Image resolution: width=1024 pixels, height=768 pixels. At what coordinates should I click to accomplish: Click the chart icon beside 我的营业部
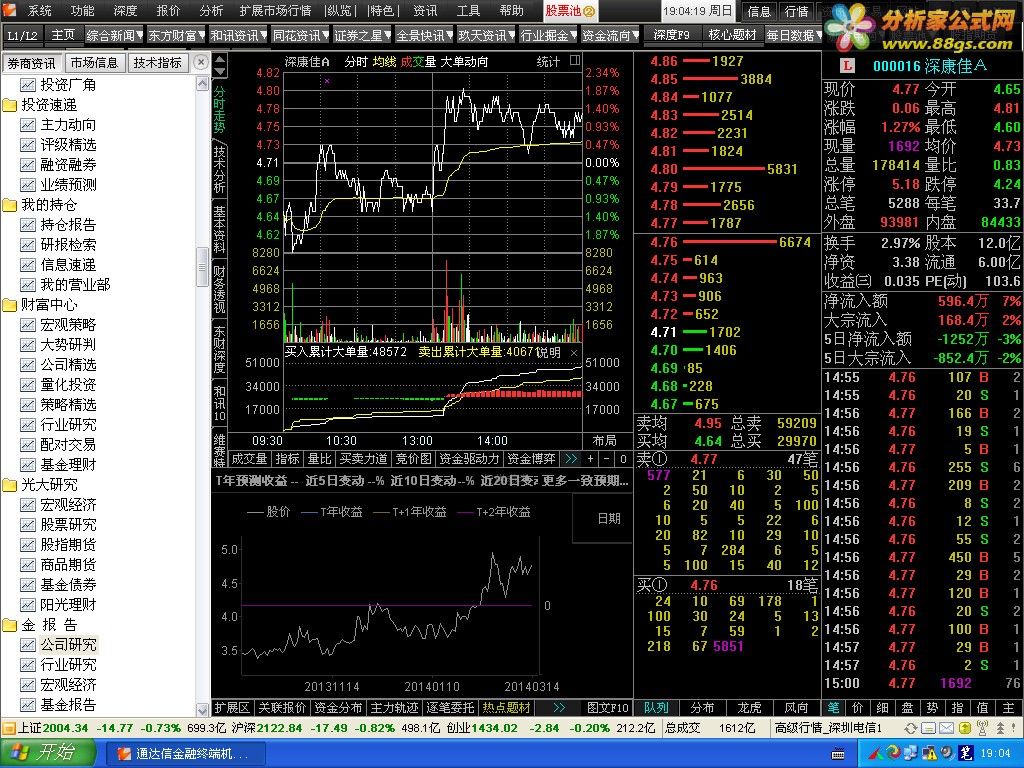(x=27, y=285)
